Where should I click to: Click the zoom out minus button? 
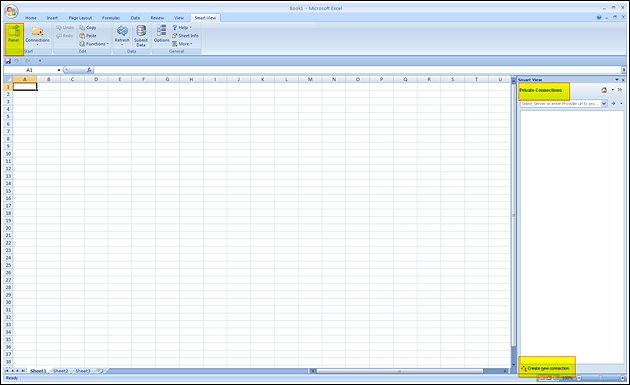click(579, 378)
